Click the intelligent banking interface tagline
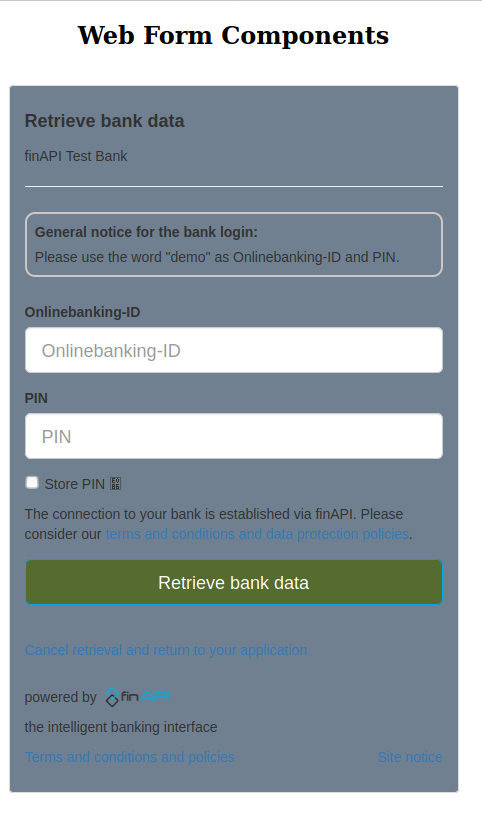Screen dimensions: 482x815 [121, 727]
